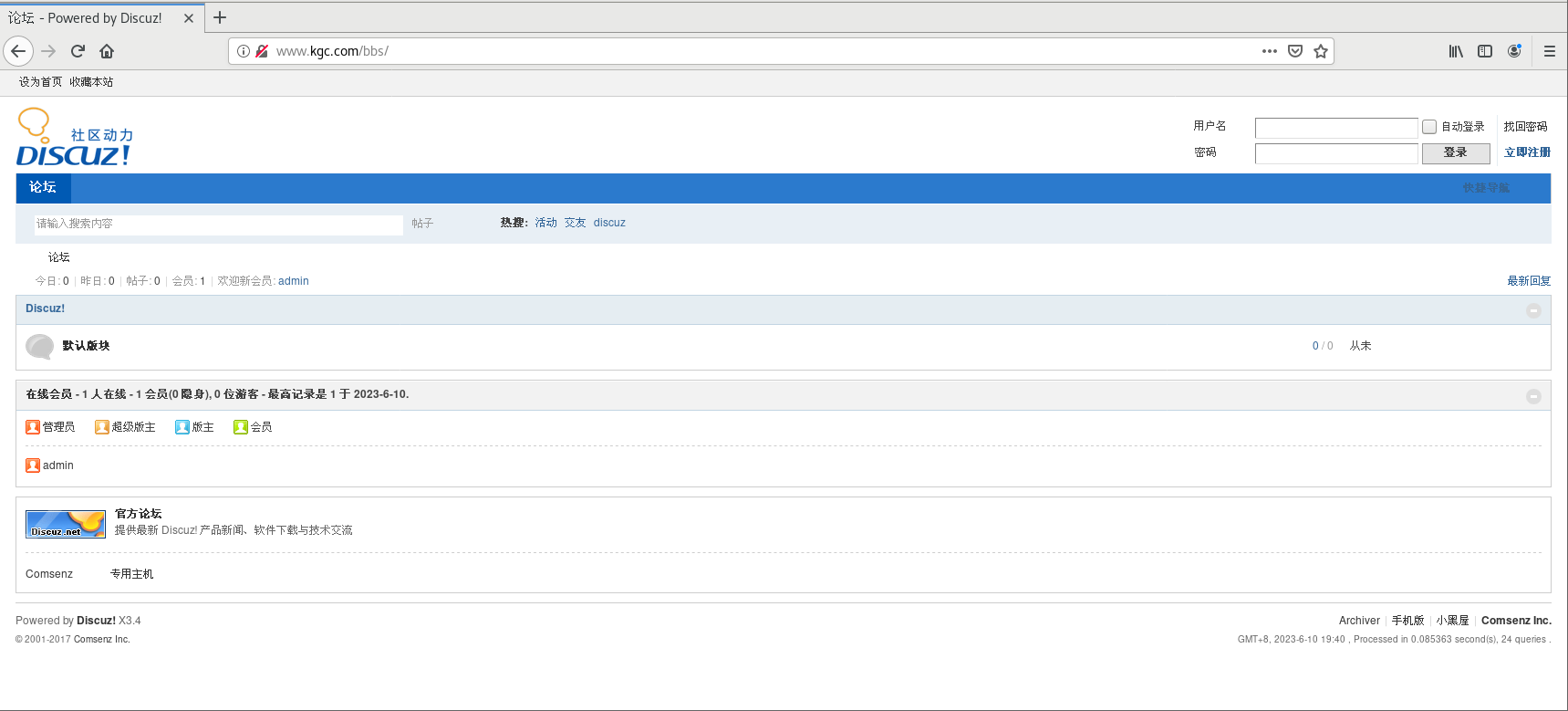The height and width of the screenshot is (711, 1568).
Task: Open the 手机版 footer link
Action: [1407, 621]
